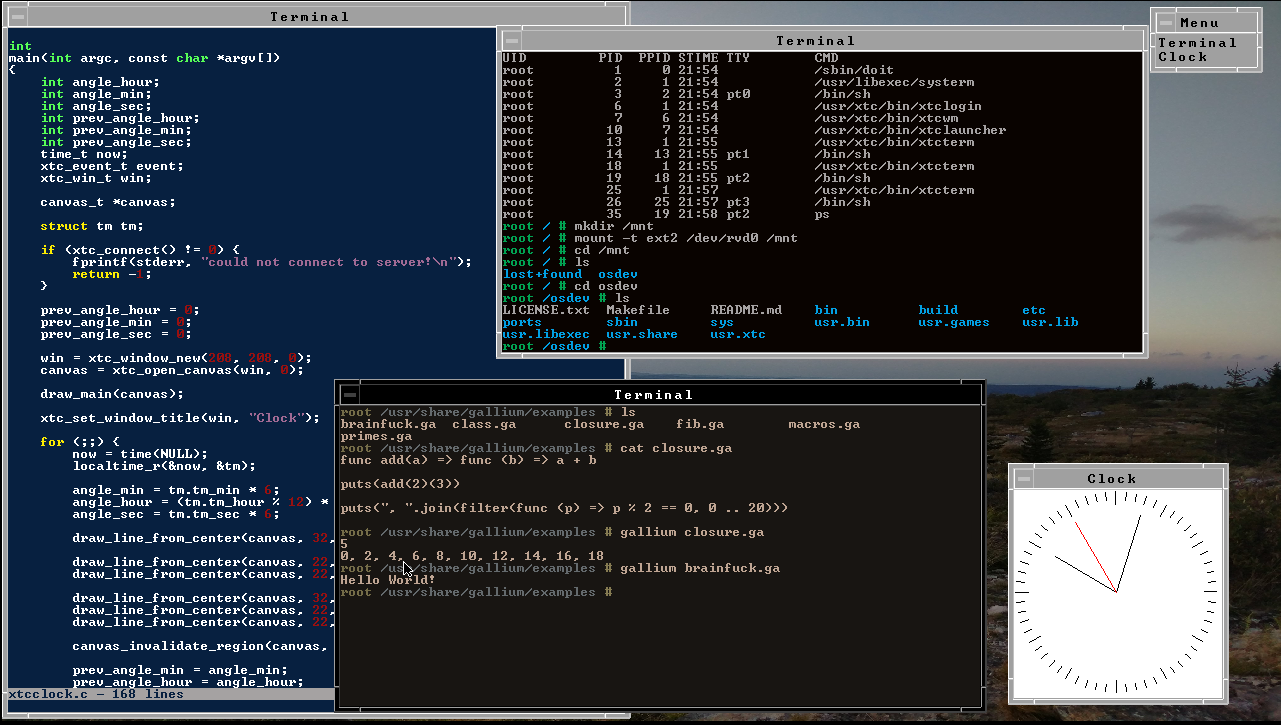Click the fprintf 'could not connect' line

pyautogui.click(x=272, y=262)
